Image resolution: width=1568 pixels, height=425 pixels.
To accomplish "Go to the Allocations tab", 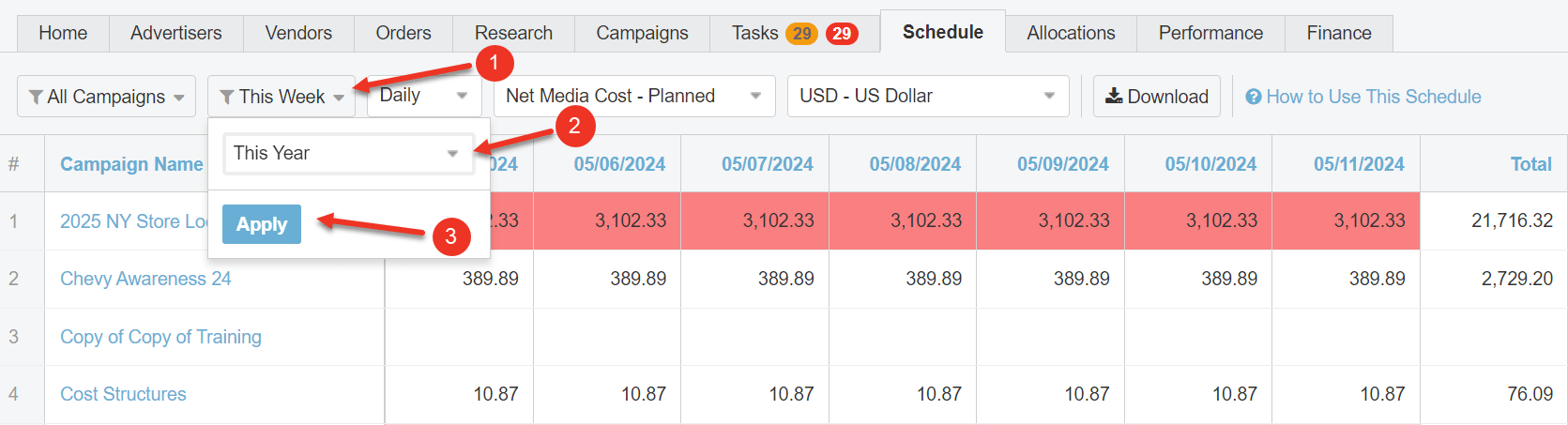I will point(1071,33).
